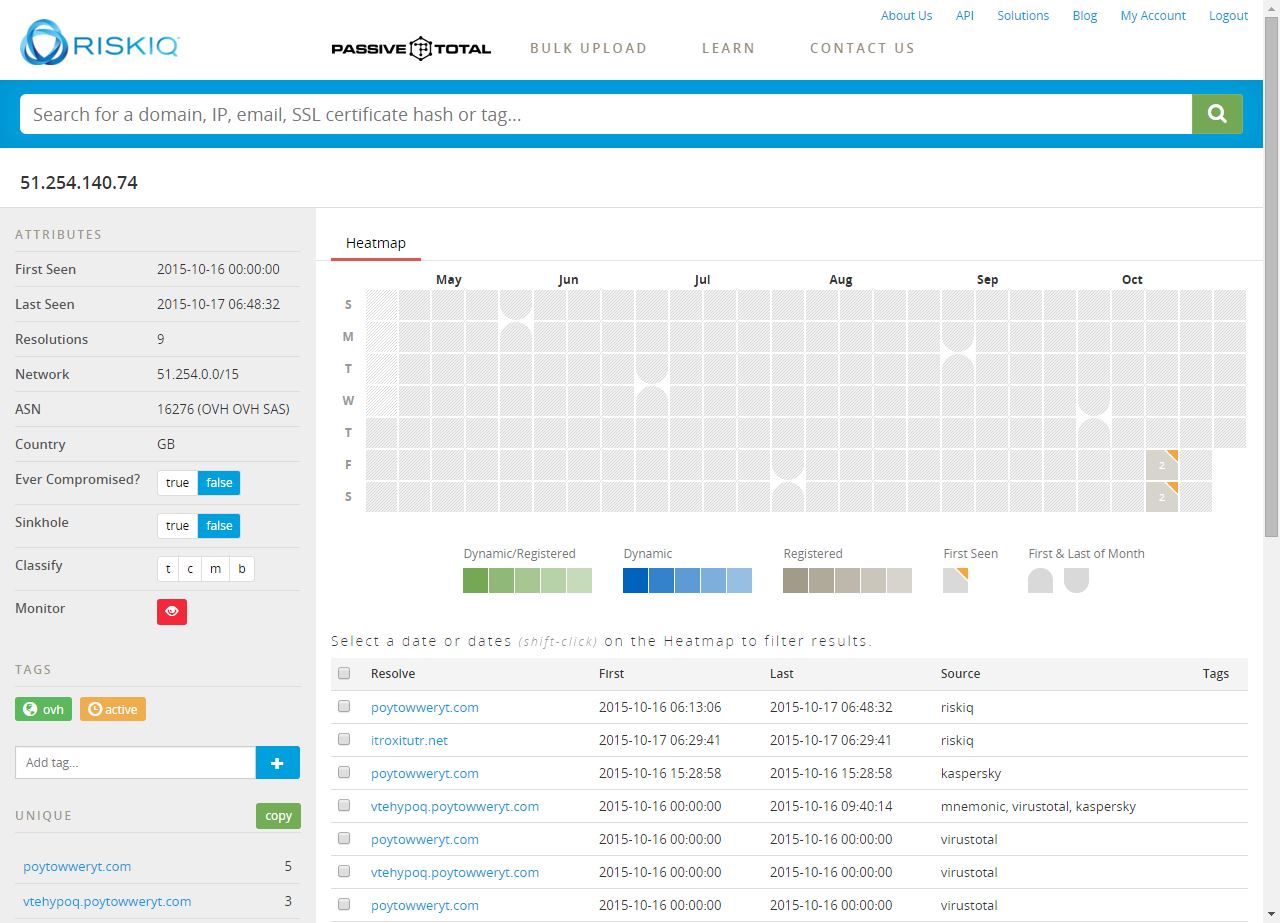Open BULK UPLOAD menu item
The height and width of the screenshot is (923, 1280).
589,48
